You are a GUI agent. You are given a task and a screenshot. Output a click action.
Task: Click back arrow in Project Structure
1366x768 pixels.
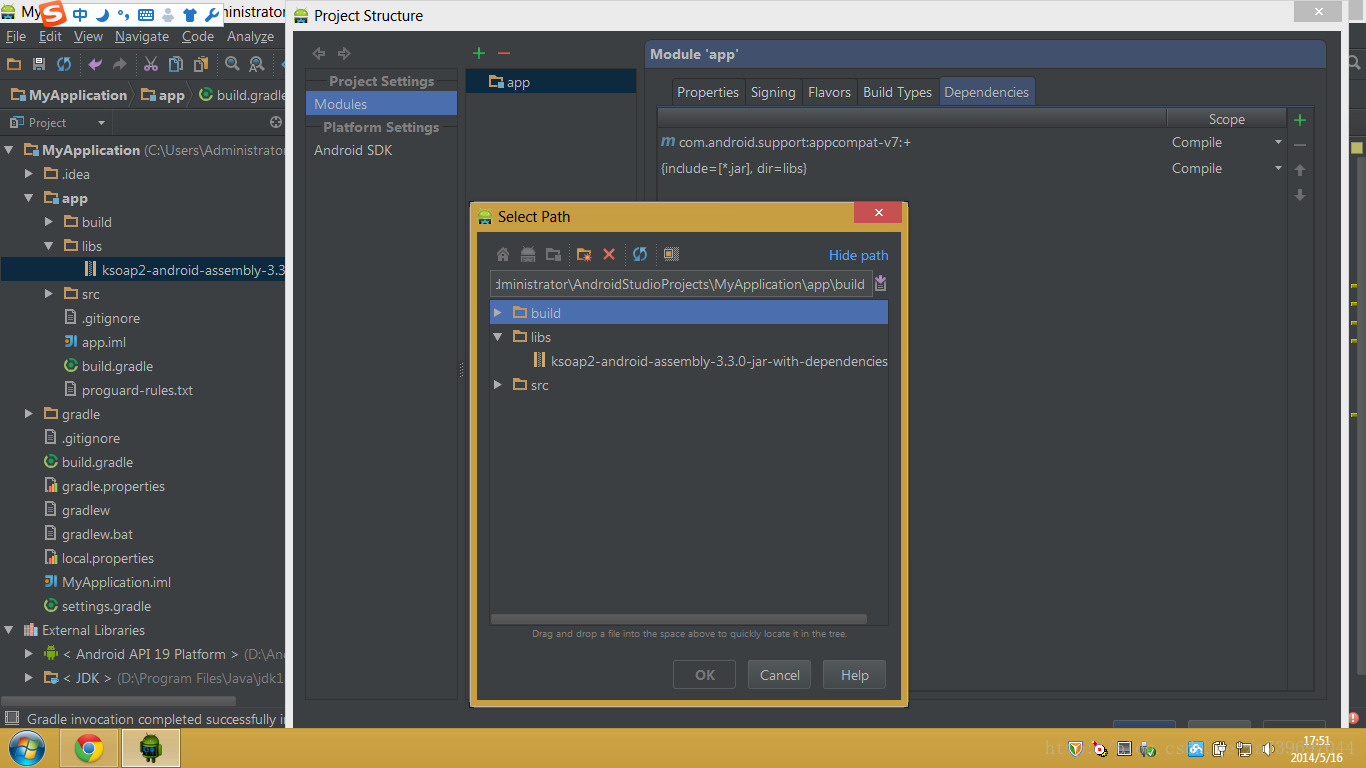(319, 53)
